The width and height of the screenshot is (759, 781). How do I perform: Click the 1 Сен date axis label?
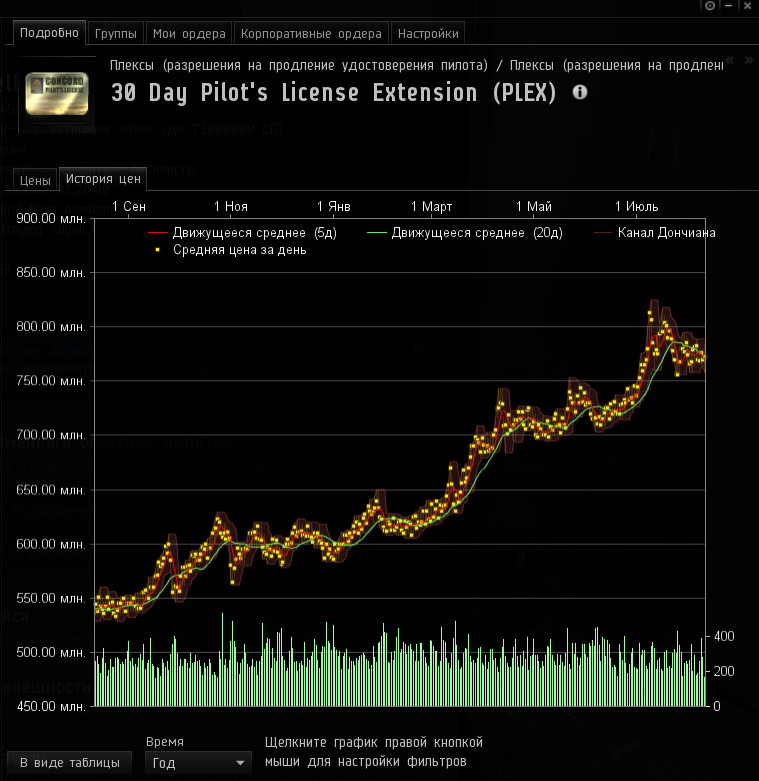tap(129, 206)
